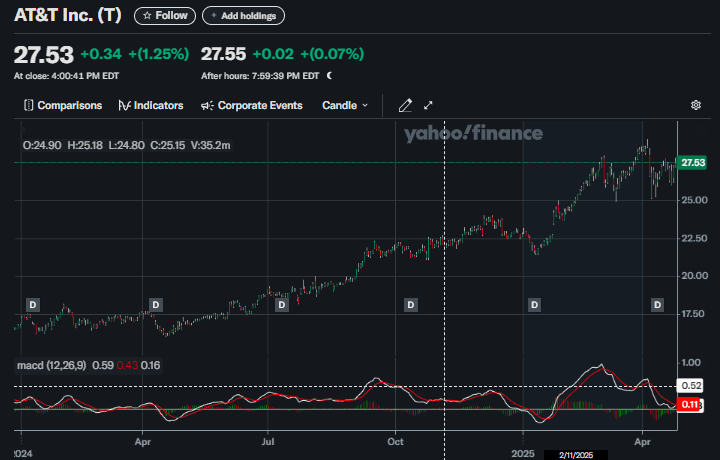720x460 pixels.
Task: Click the first dividend marker at far left
Action: click(x=32, y=304)
